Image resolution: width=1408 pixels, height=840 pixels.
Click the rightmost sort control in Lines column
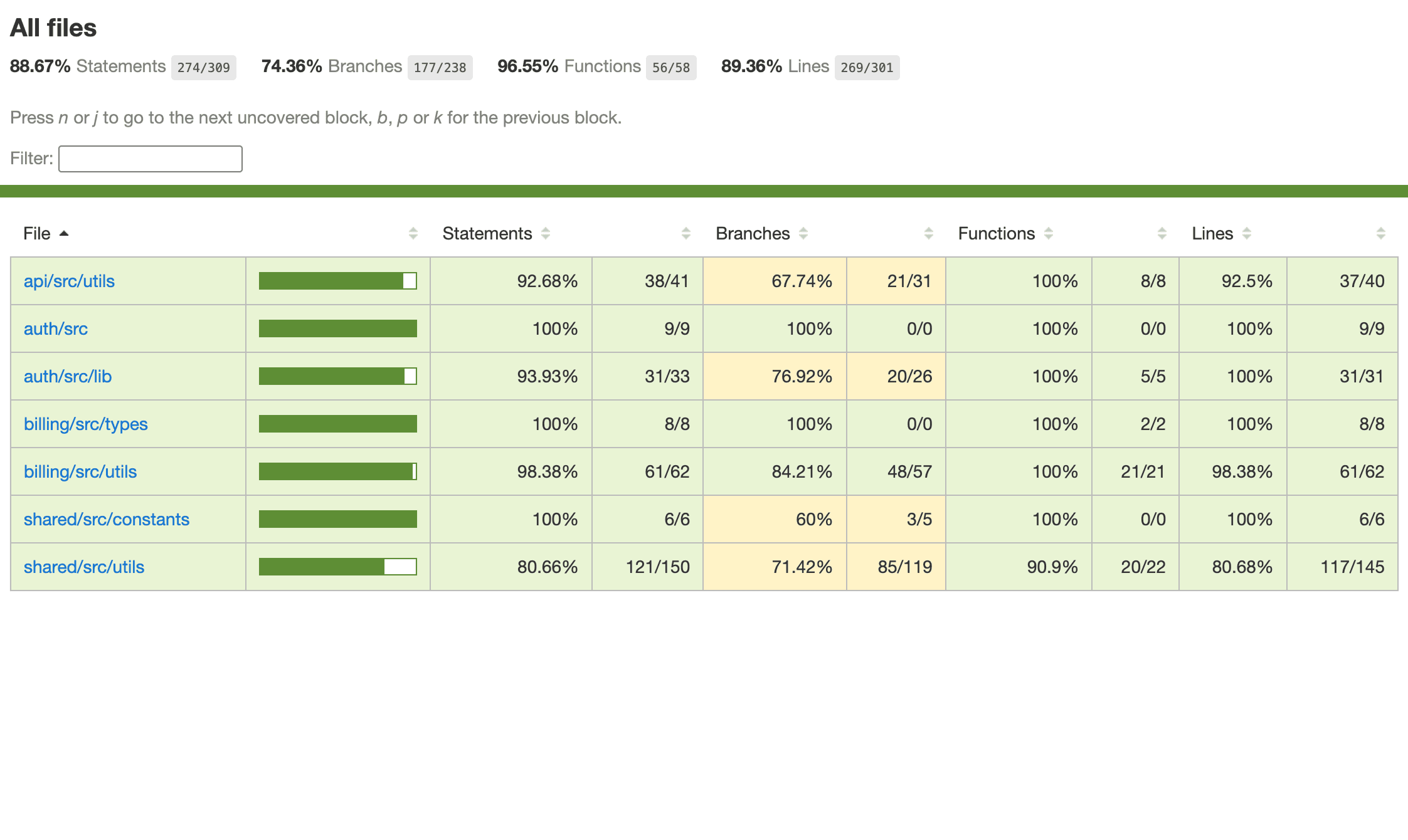[1380, 233]
